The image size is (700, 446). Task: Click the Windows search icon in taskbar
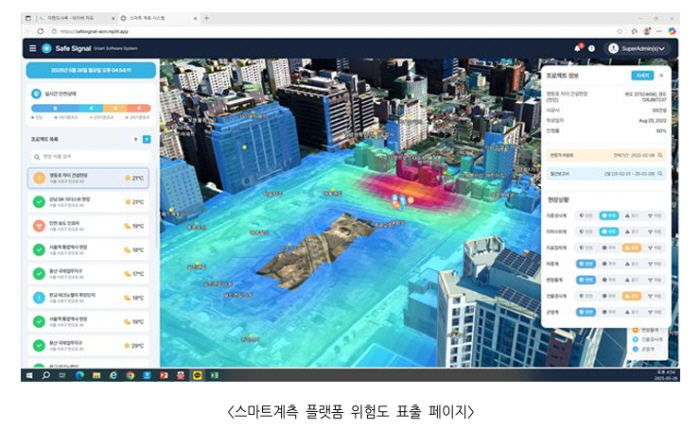(x=47, y=375)
